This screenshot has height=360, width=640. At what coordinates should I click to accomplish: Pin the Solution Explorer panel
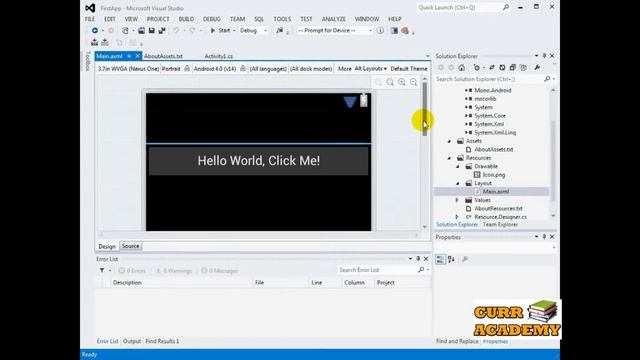point(544,56)
